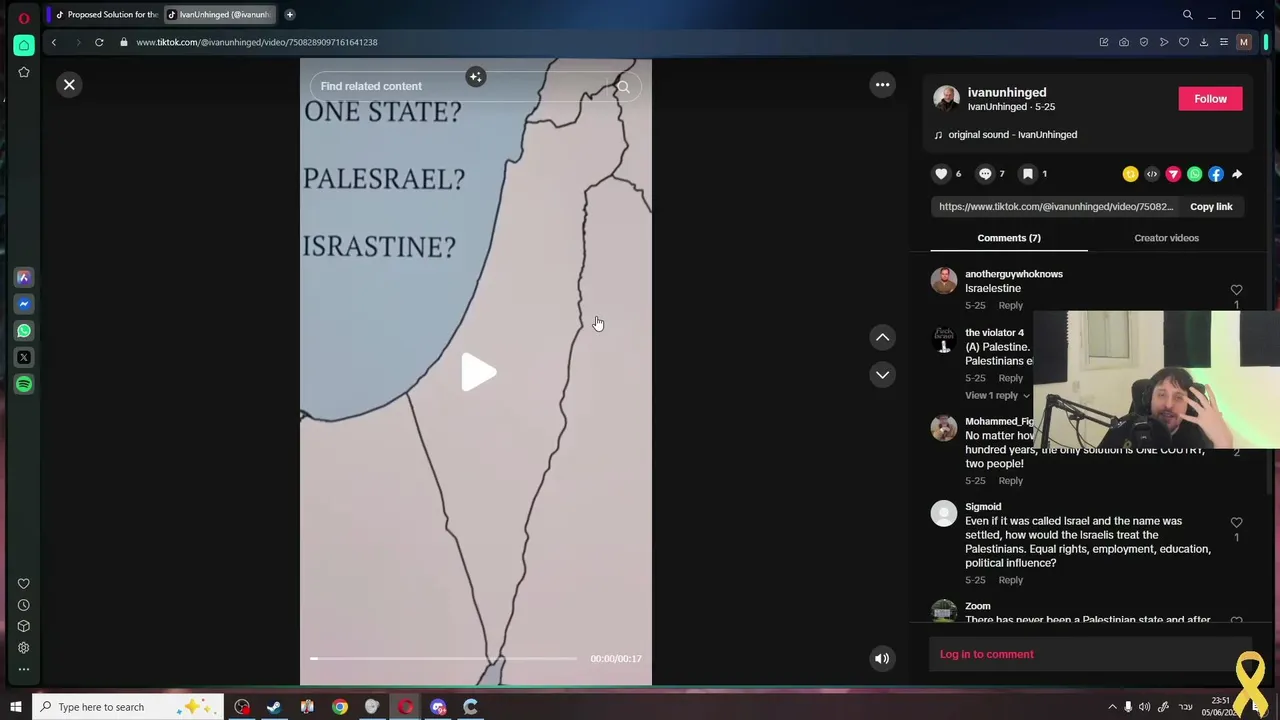Open Messenger in Opera sidebar
This screenshot has height=720, width=1280.
coord(24,304)
